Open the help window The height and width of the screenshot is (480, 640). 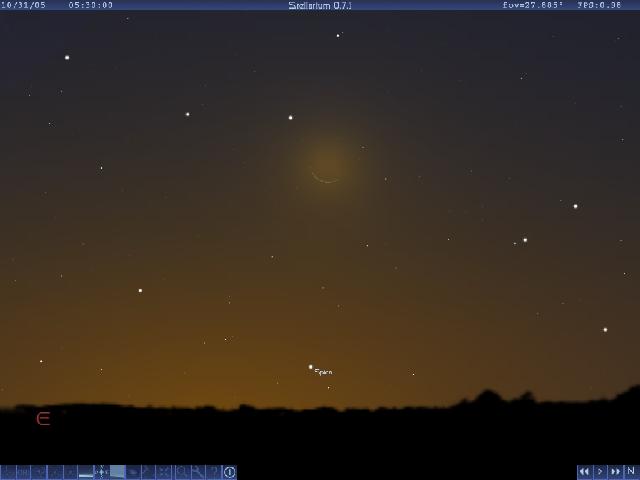[x=213, y=472]
